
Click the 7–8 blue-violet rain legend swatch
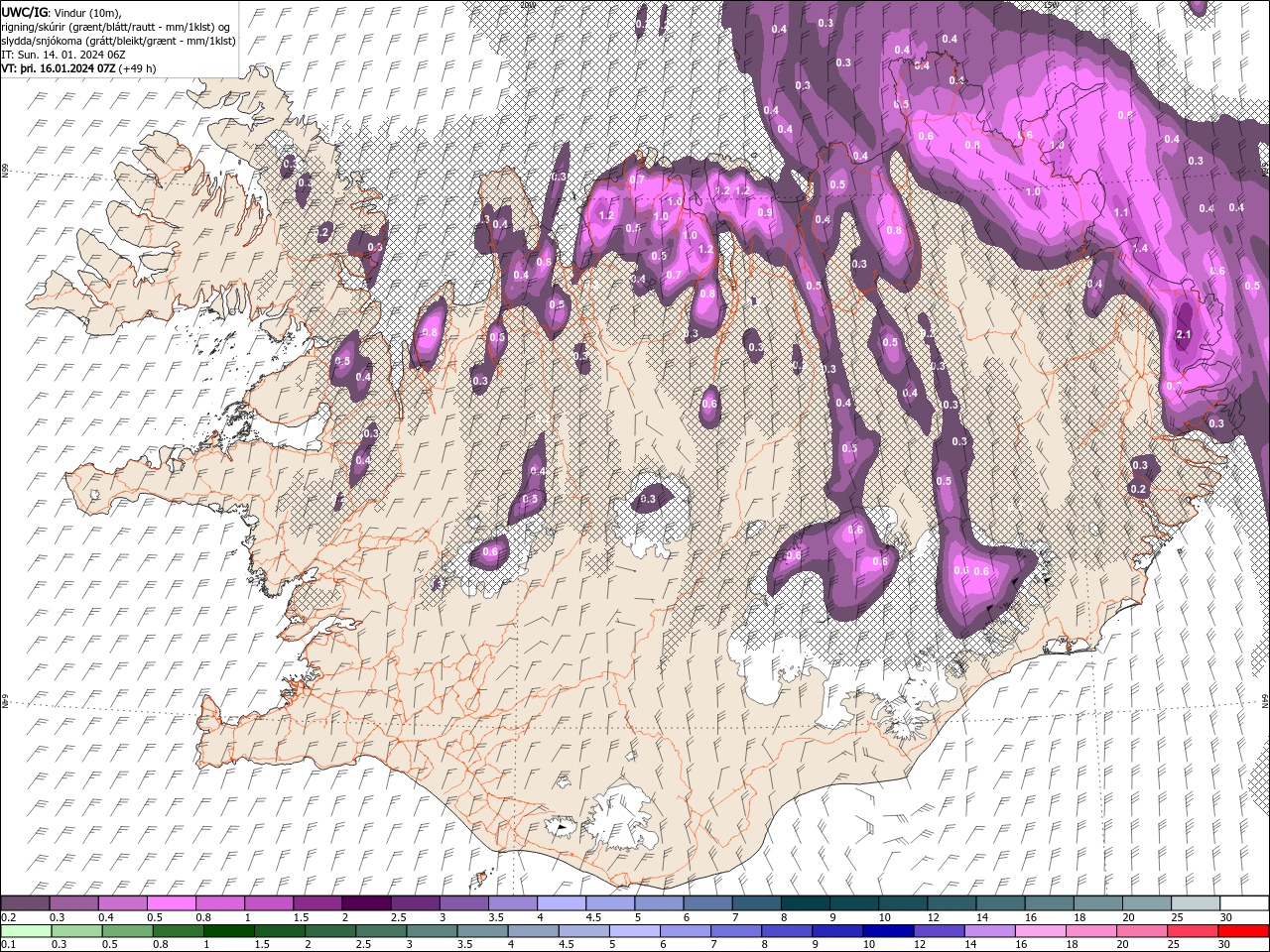pos(737,931)
